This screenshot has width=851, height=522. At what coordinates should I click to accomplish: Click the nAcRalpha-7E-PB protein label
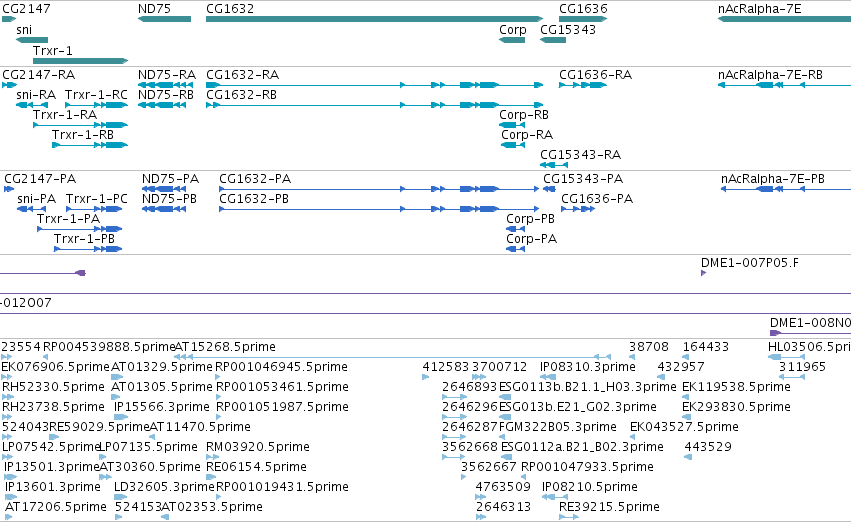(x=773, y=179)
